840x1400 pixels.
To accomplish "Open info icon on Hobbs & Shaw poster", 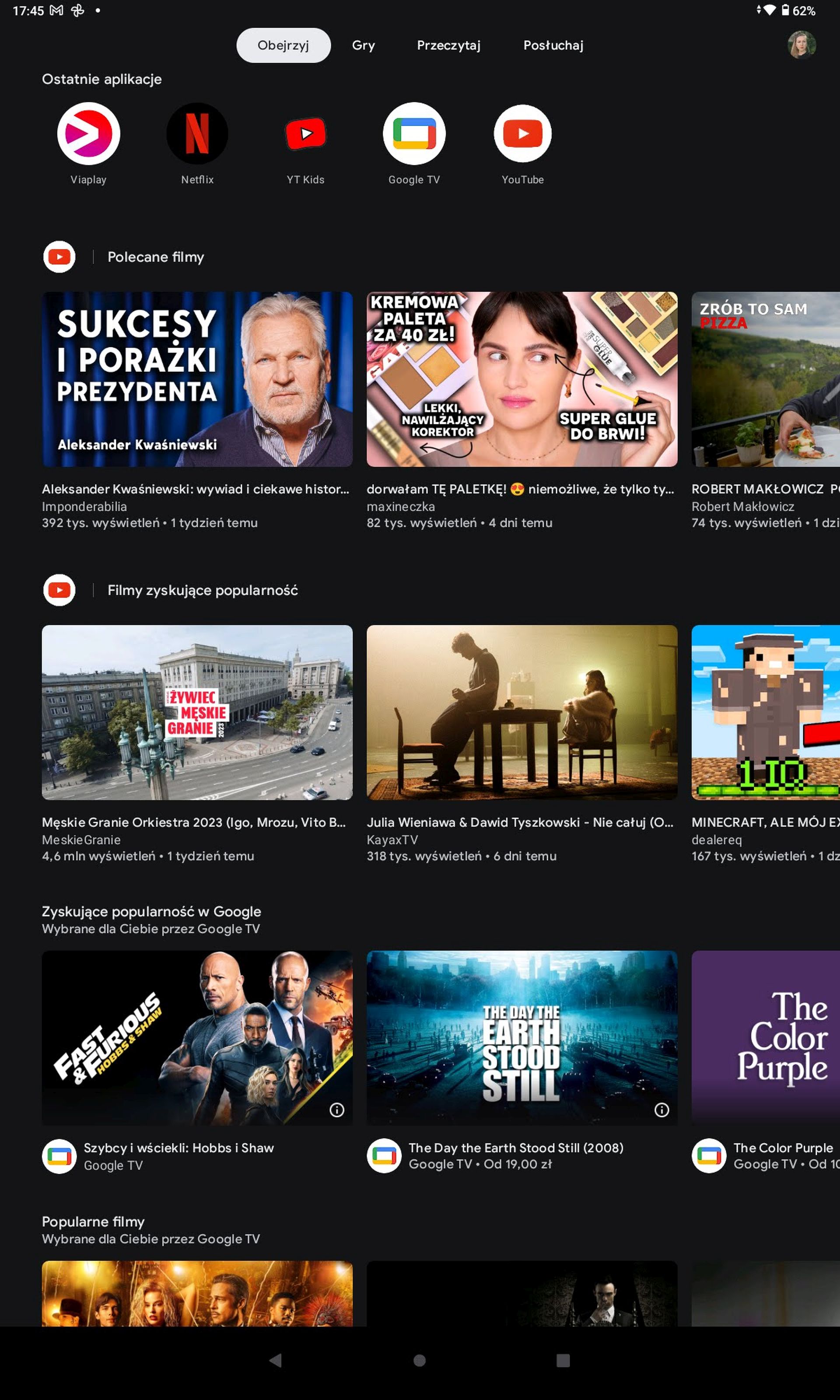I will click(x=337, y=1109).
